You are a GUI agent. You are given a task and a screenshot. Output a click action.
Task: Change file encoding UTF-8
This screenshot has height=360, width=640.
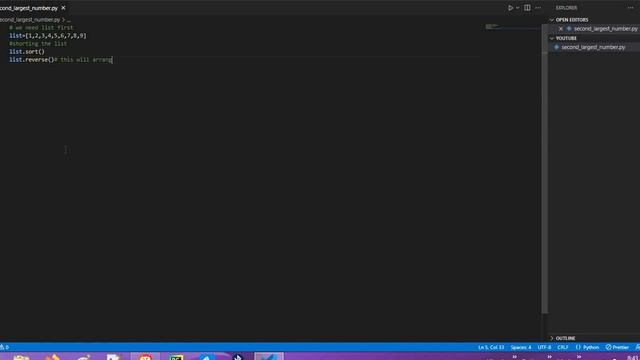pos(544,347)
